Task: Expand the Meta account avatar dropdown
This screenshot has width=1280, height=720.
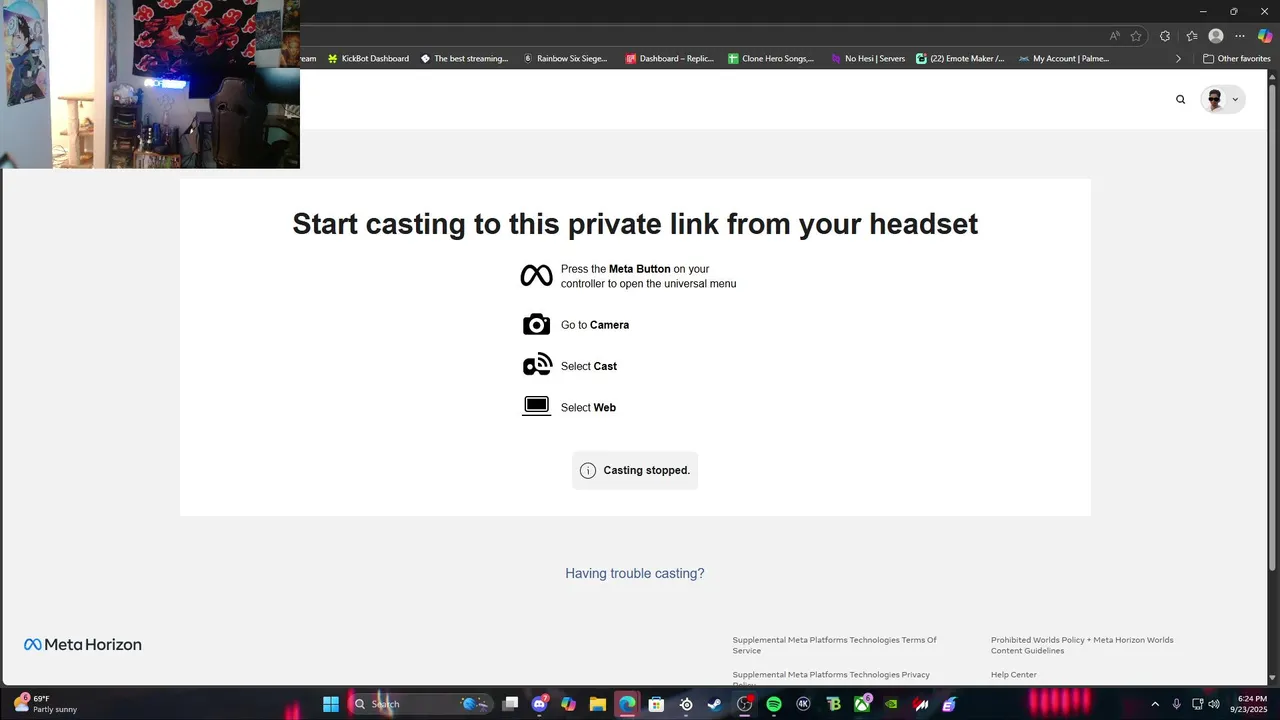Action: click(1223, 99)
